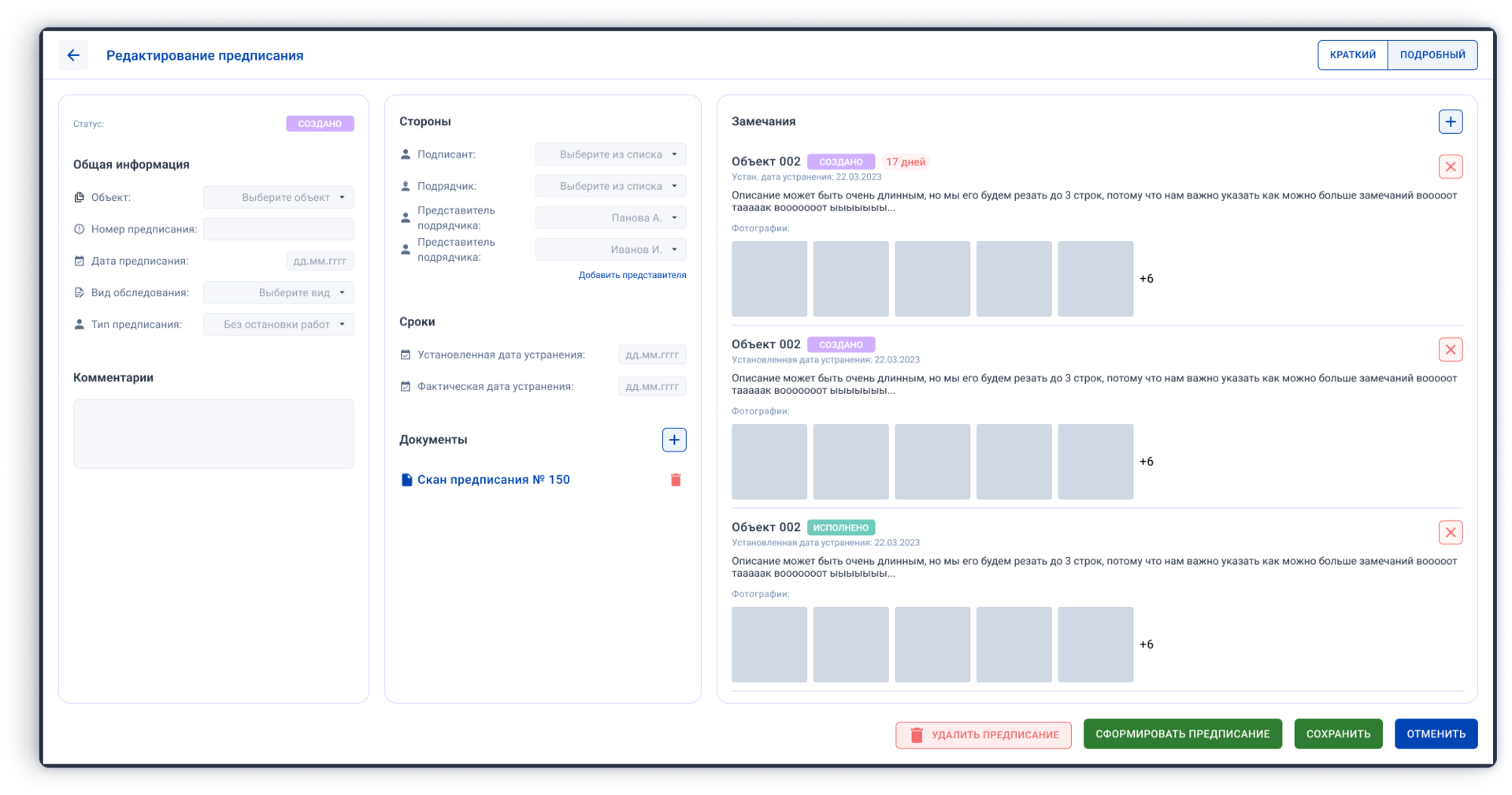Open the first photo thumbnail of first remark

click(x=769, y=279)
